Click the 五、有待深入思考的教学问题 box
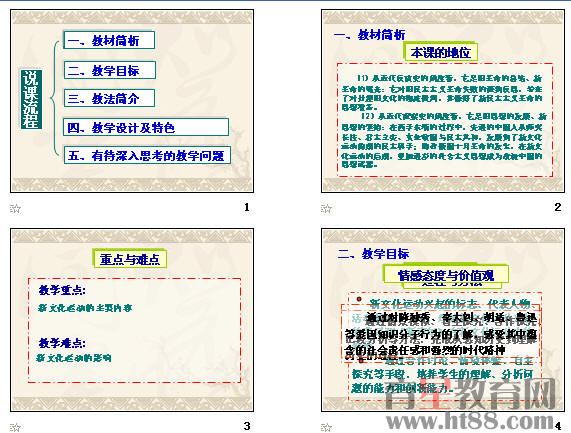Viewport: 571px width, 433px height. (147, 155)
